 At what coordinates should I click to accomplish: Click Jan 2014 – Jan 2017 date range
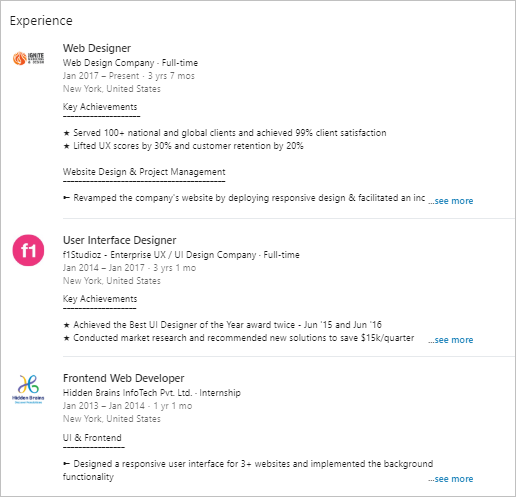[104, 268]
